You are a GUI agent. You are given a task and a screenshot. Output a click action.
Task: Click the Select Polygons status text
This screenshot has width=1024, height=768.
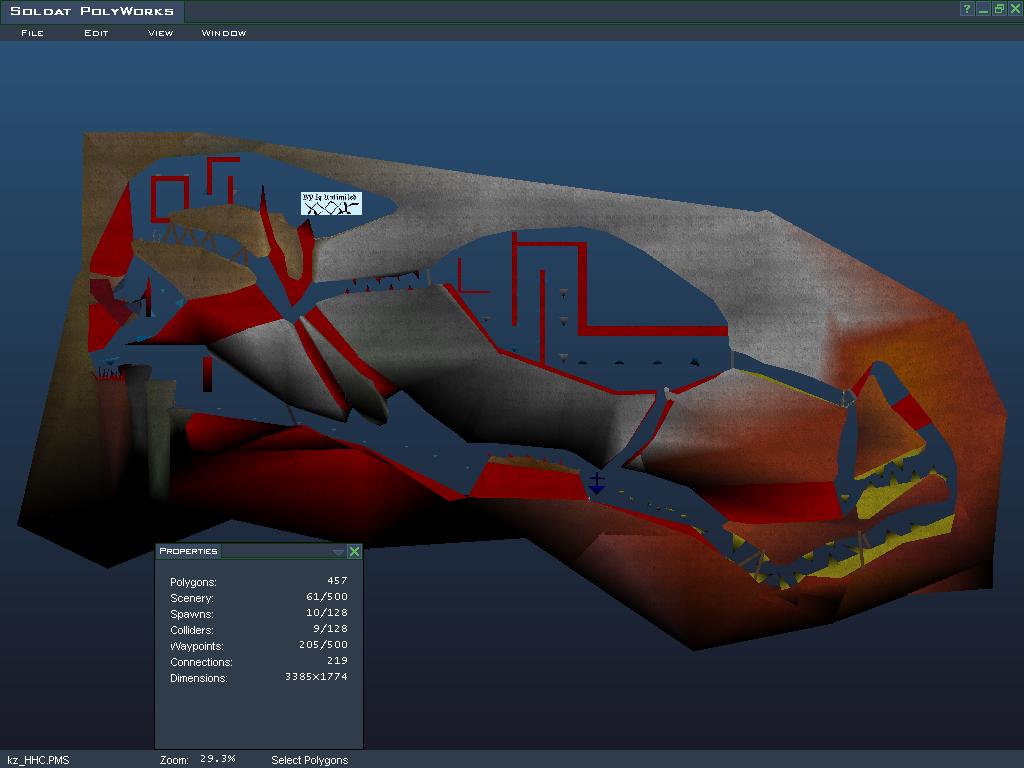pos(309,760)
